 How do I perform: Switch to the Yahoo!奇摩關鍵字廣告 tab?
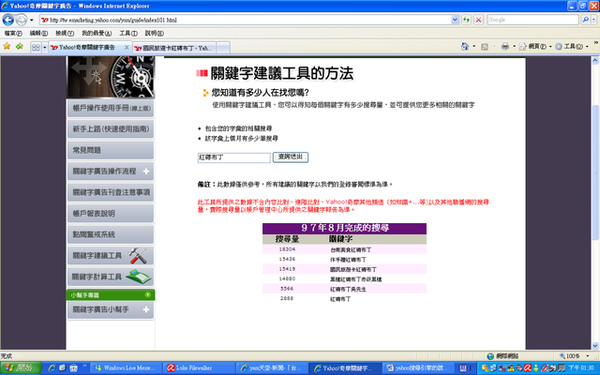click(x=86, y=47)
